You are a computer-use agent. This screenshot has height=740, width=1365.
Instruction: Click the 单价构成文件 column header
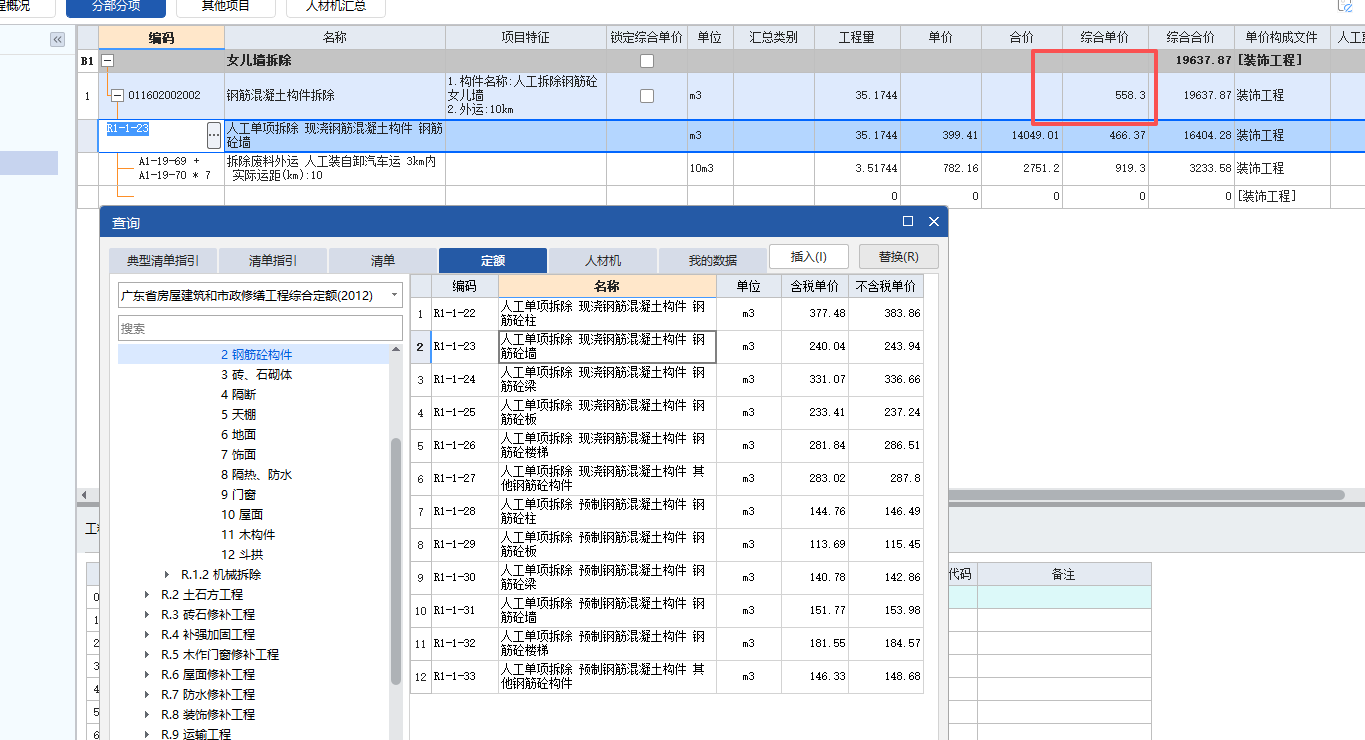pos(1283,37)
